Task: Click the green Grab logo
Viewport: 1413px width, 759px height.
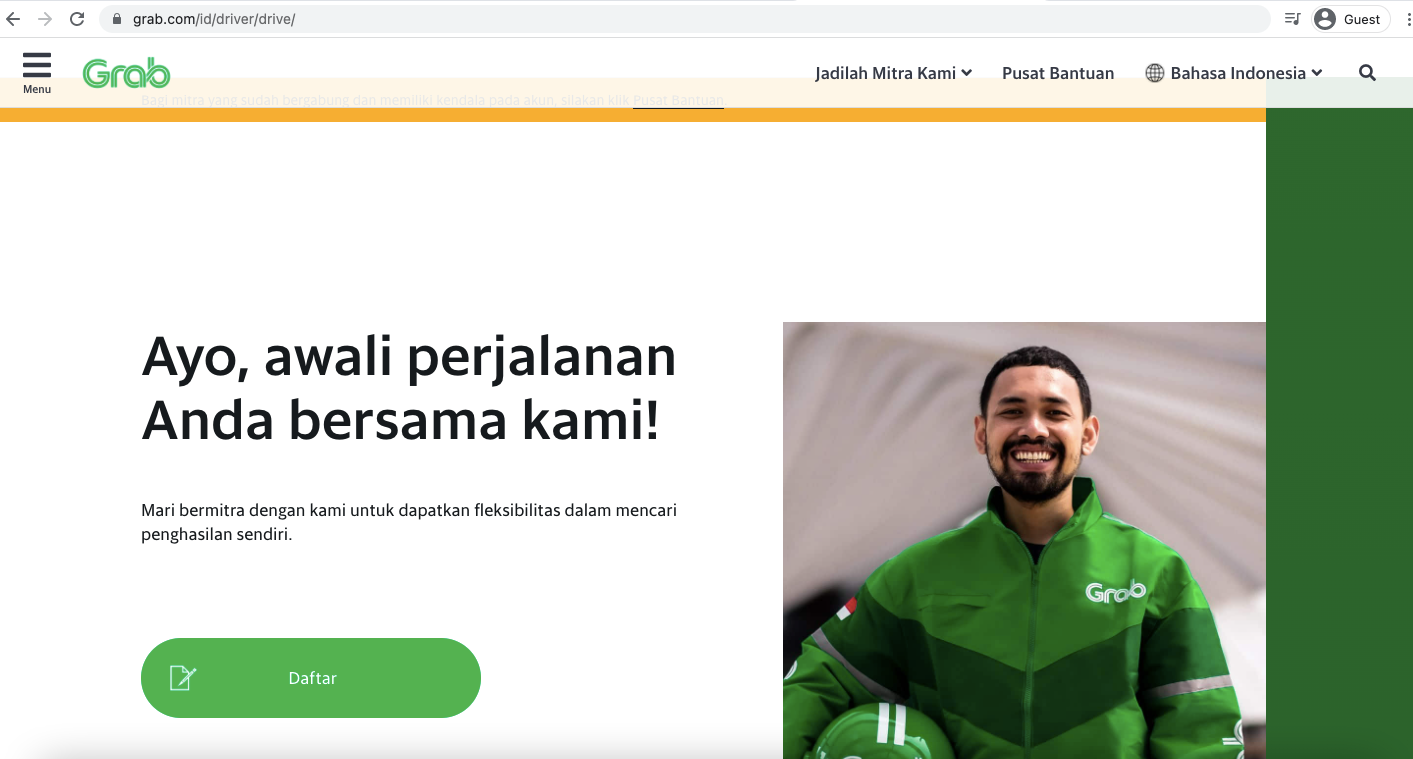Action: point(126,73)
